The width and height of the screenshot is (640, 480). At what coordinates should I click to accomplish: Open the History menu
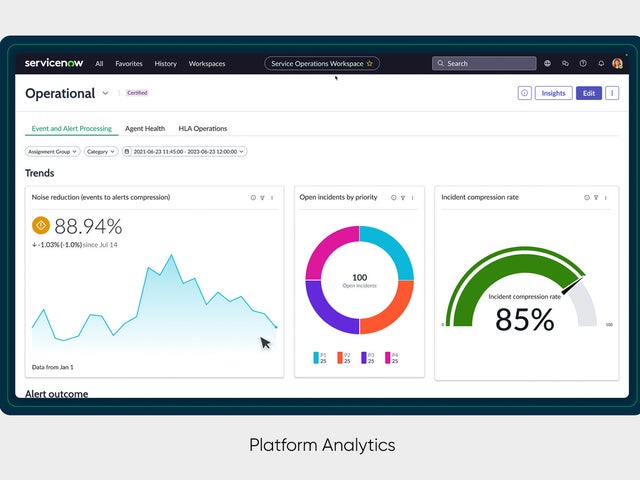[166, 64]
